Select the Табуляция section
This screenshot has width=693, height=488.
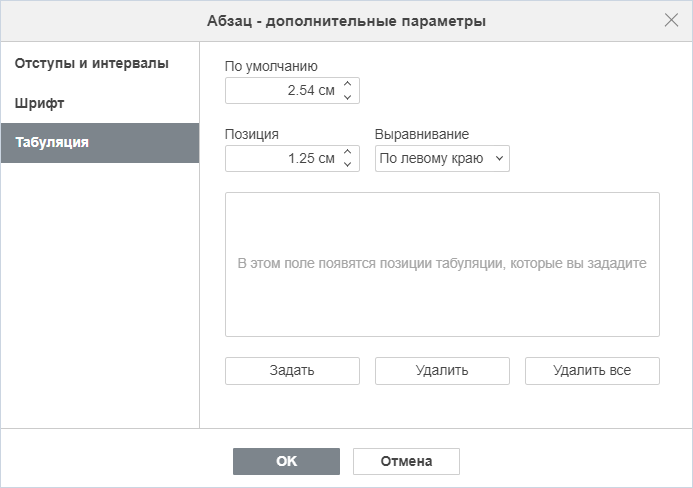click(x=100, y=143)
